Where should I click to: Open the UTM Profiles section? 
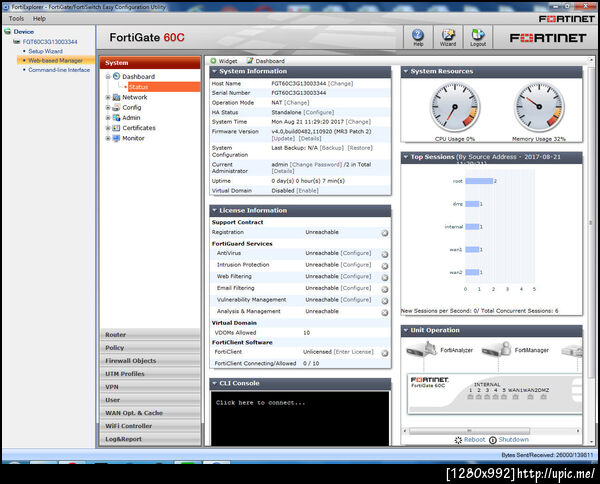click(x=150, y=374)
